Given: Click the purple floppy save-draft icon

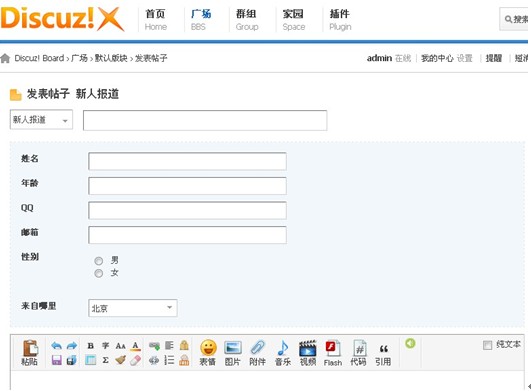Looking at the screenshot, I should coord(57,360).
